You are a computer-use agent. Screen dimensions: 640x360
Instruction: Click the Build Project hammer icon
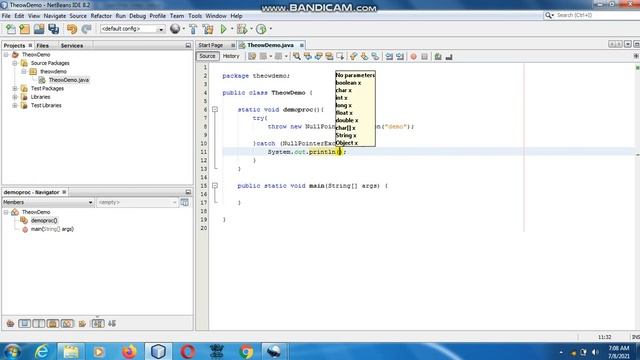click(x=193, y=29)
